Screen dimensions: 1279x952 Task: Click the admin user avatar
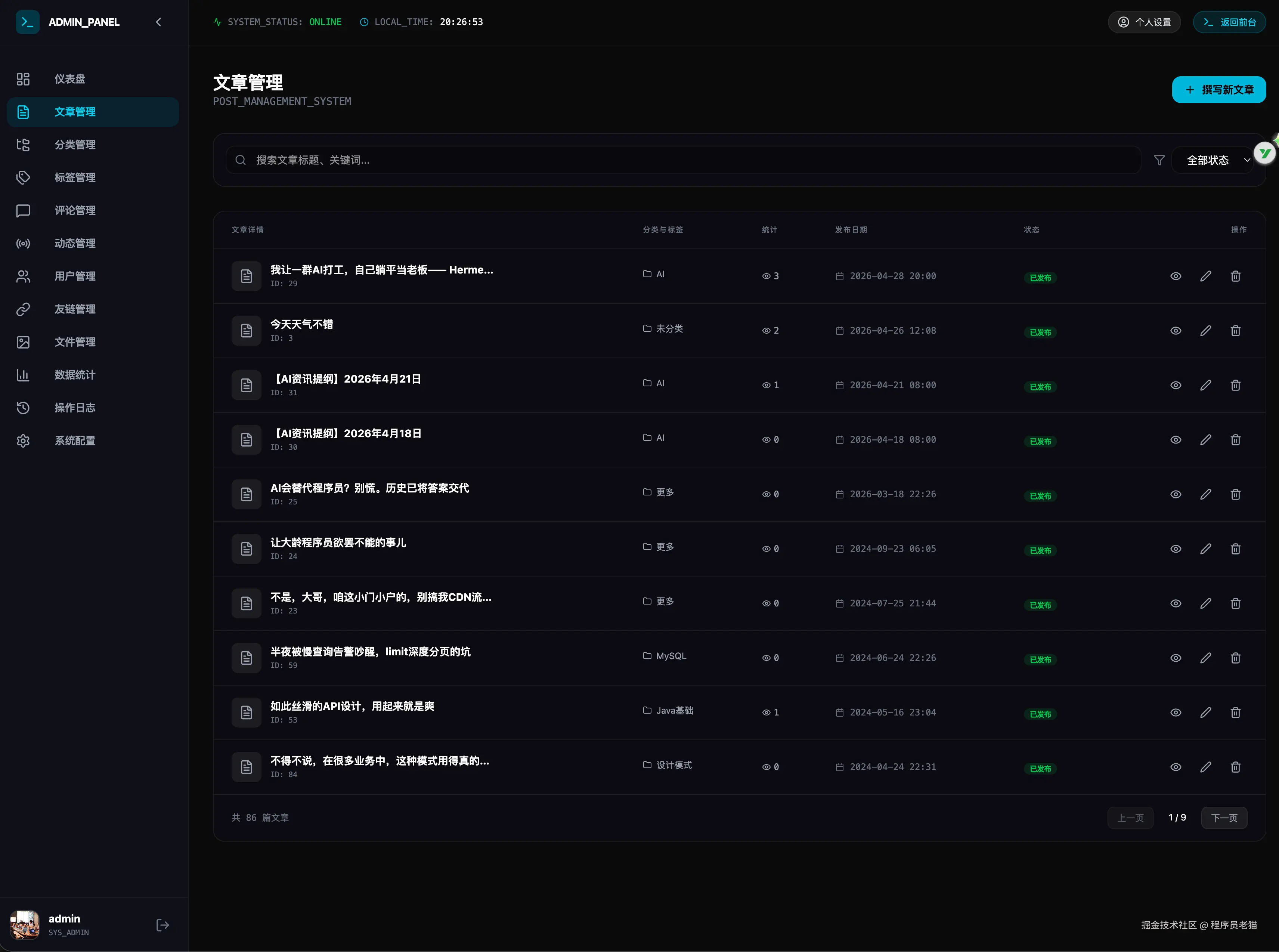pyautogui.click(x=25, y=924)
